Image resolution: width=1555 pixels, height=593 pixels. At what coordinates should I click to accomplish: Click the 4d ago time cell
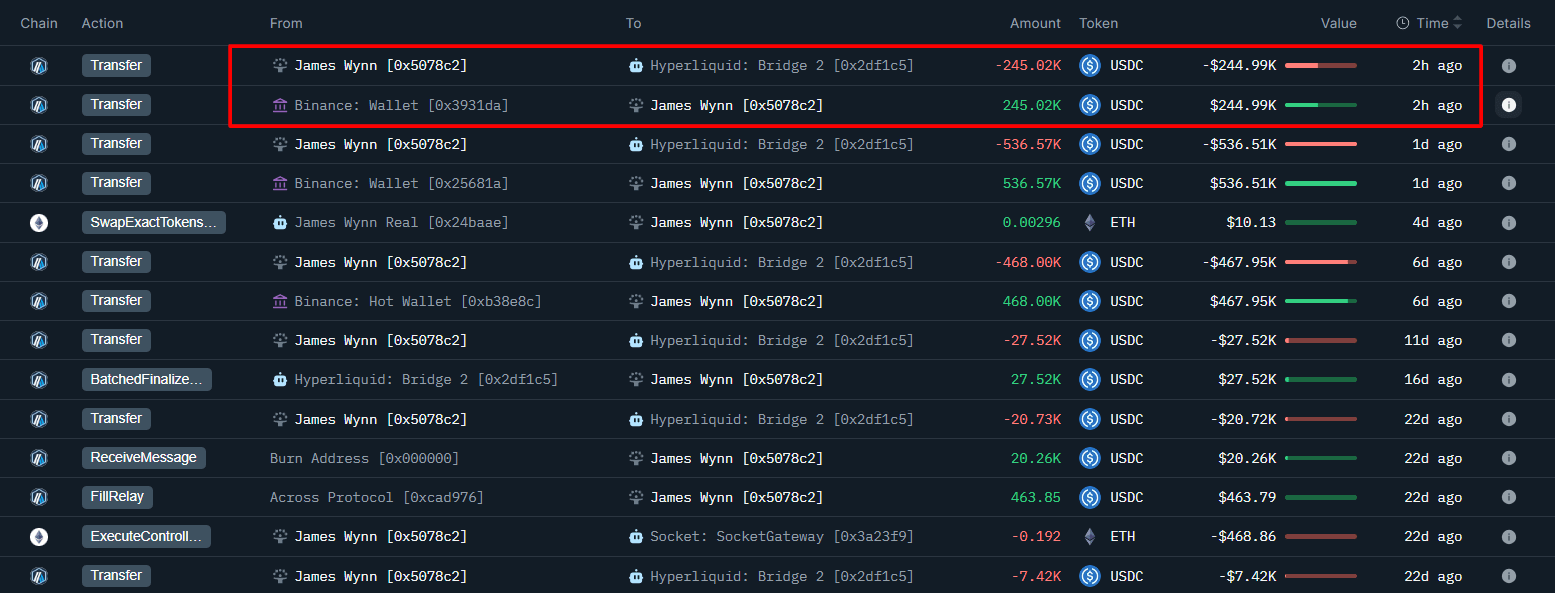pos(1437,223)
